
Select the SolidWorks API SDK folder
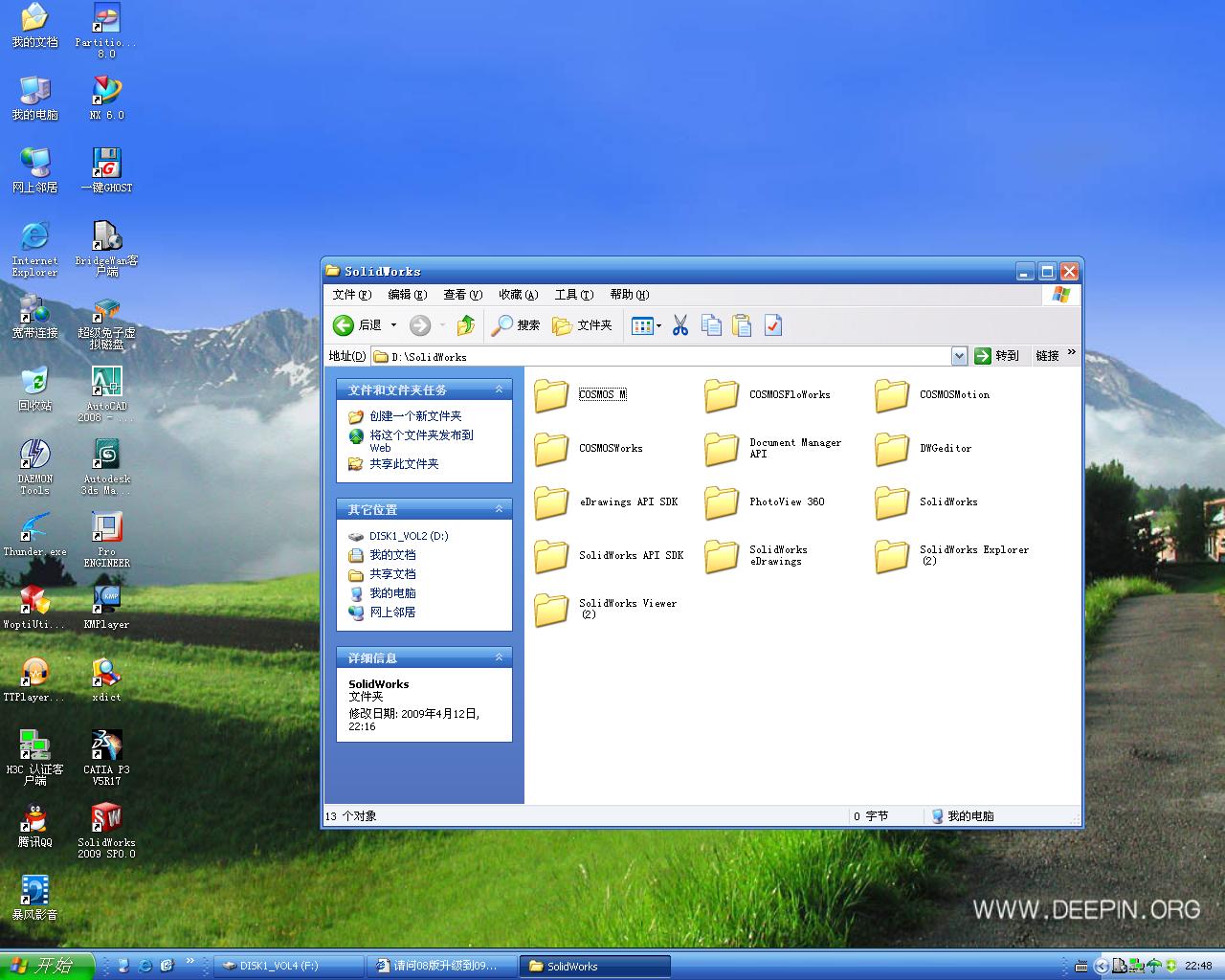click(609, 555)
